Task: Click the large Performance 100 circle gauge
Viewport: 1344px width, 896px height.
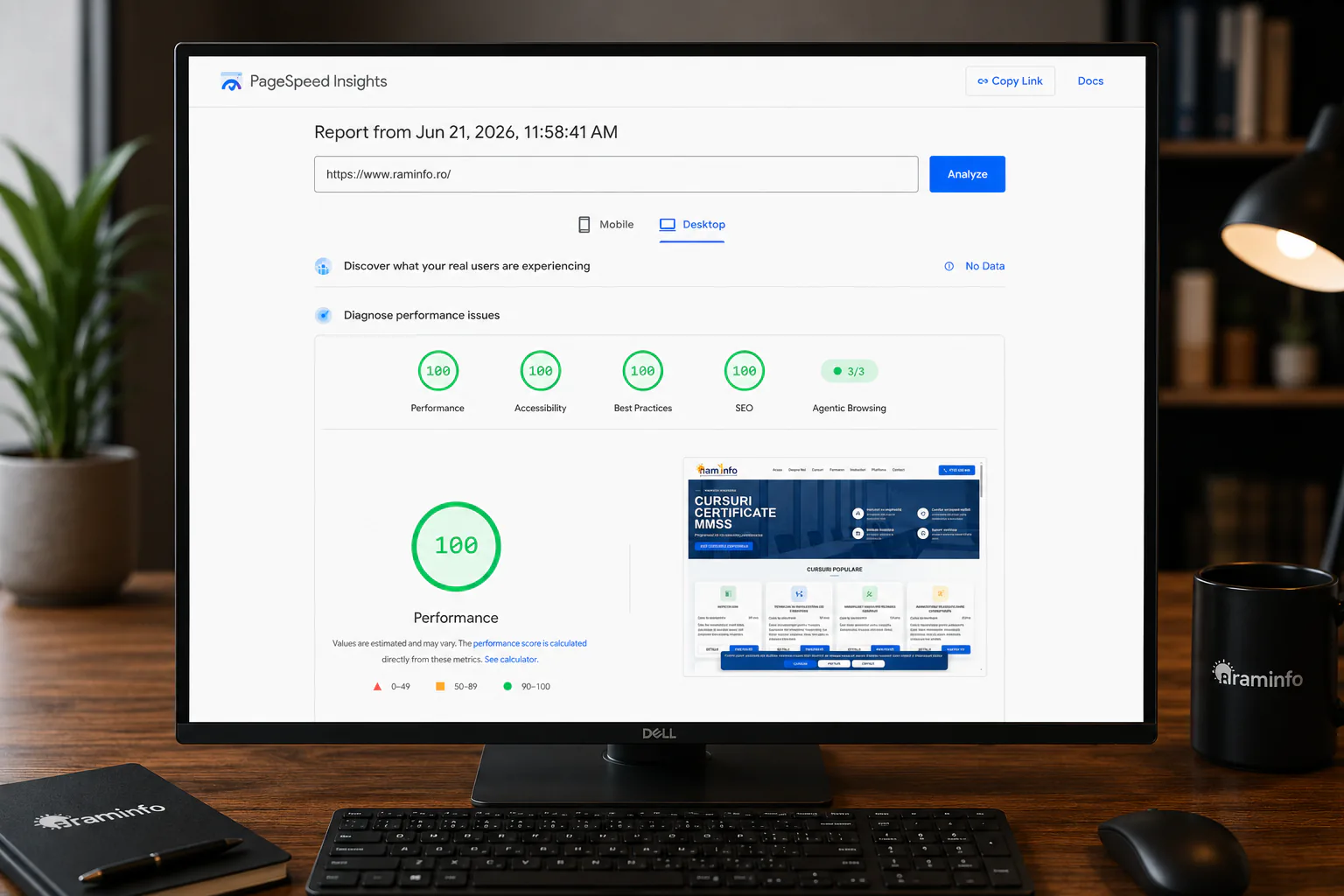Action: (x=456, y=546)
